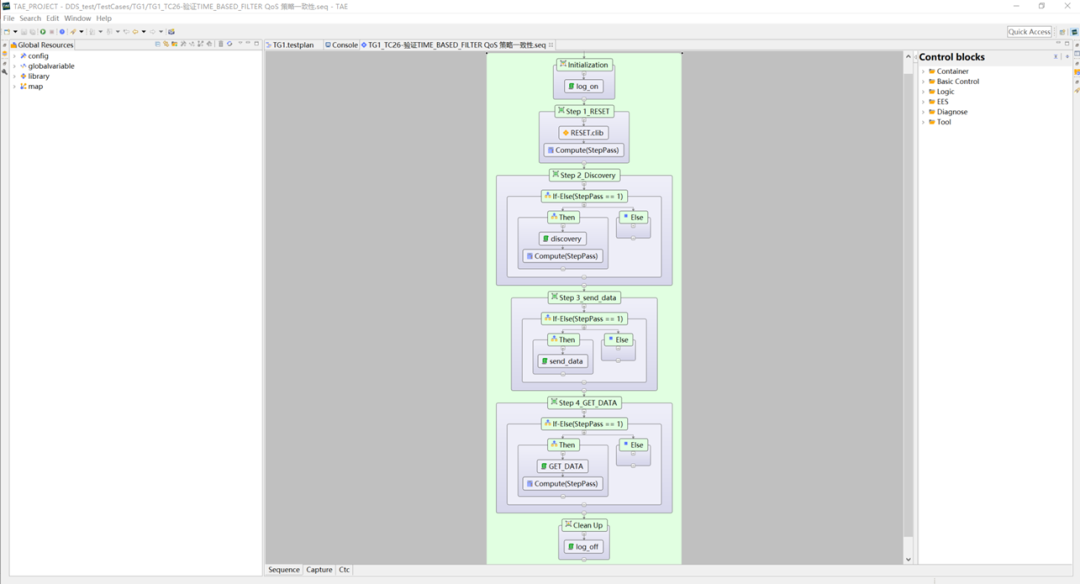Click the green Run button in toolbar
The width and height of the screenshot is (1080, 584).
[x=43, y=32]
